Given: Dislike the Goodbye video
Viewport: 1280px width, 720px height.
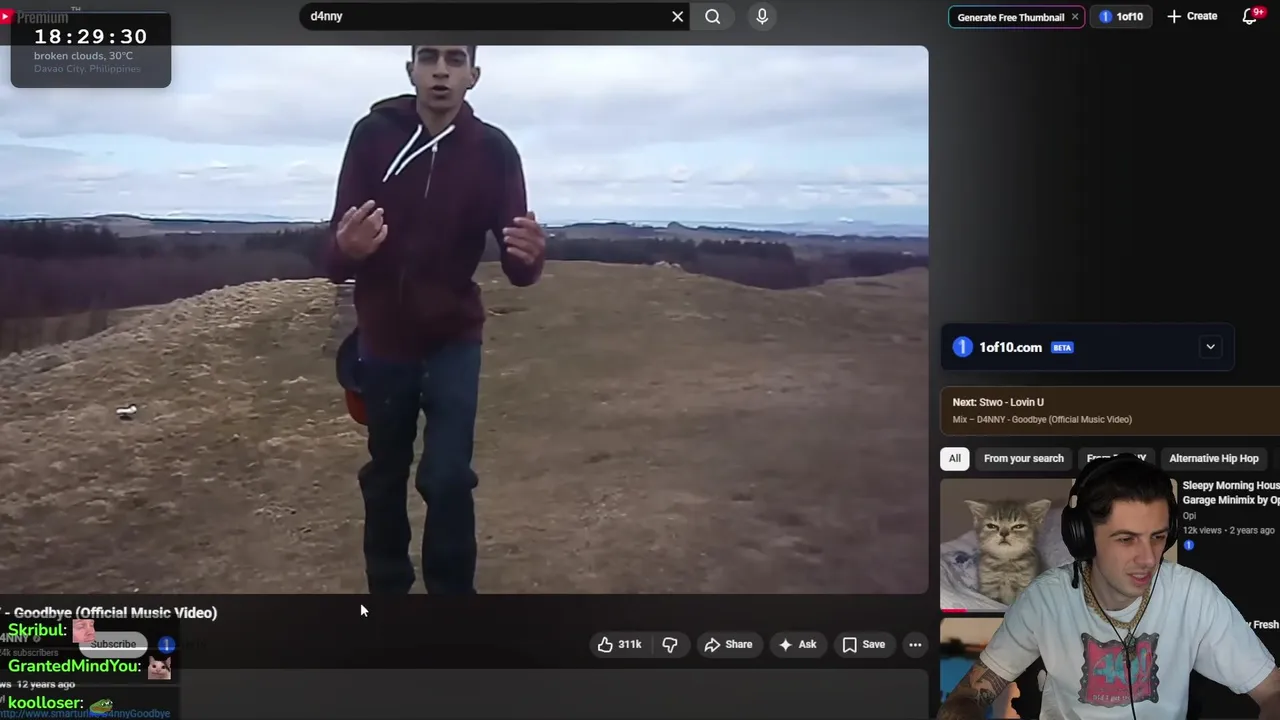Looking at the screenshot, I should coord(670,645).
